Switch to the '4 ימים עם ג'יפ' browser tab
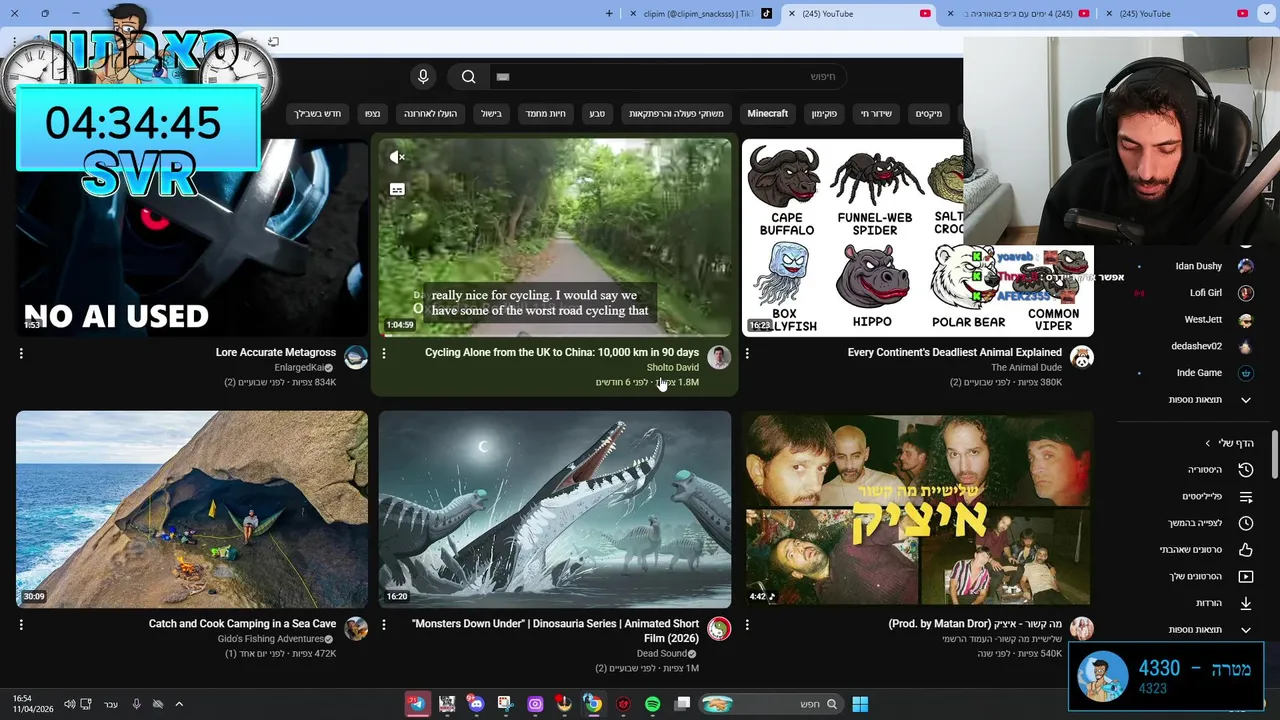Viewport: 1280px width, 720px height. click(1018, 14)
